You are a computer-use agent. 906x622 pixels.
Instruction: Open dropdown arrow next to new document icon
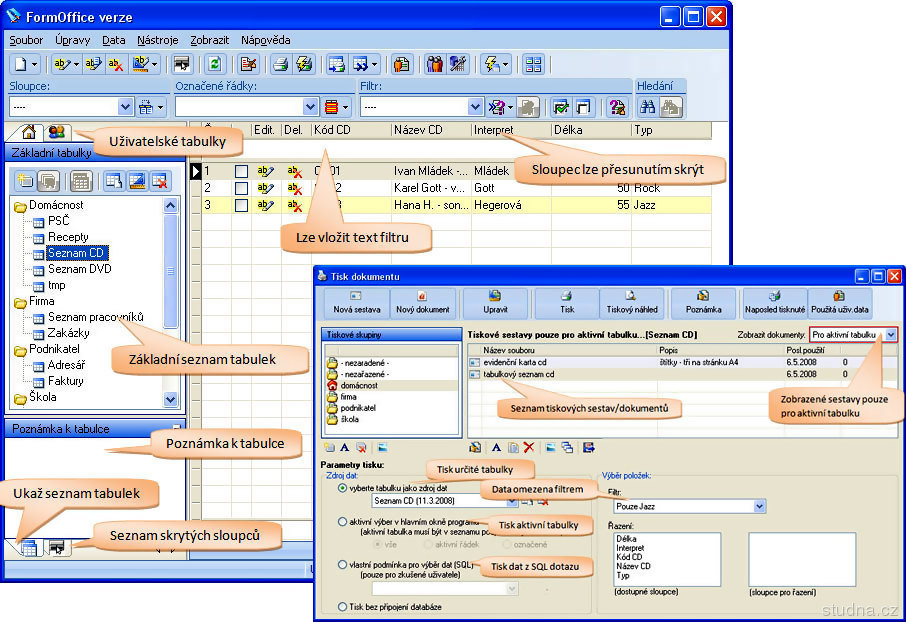coord(35,64)
